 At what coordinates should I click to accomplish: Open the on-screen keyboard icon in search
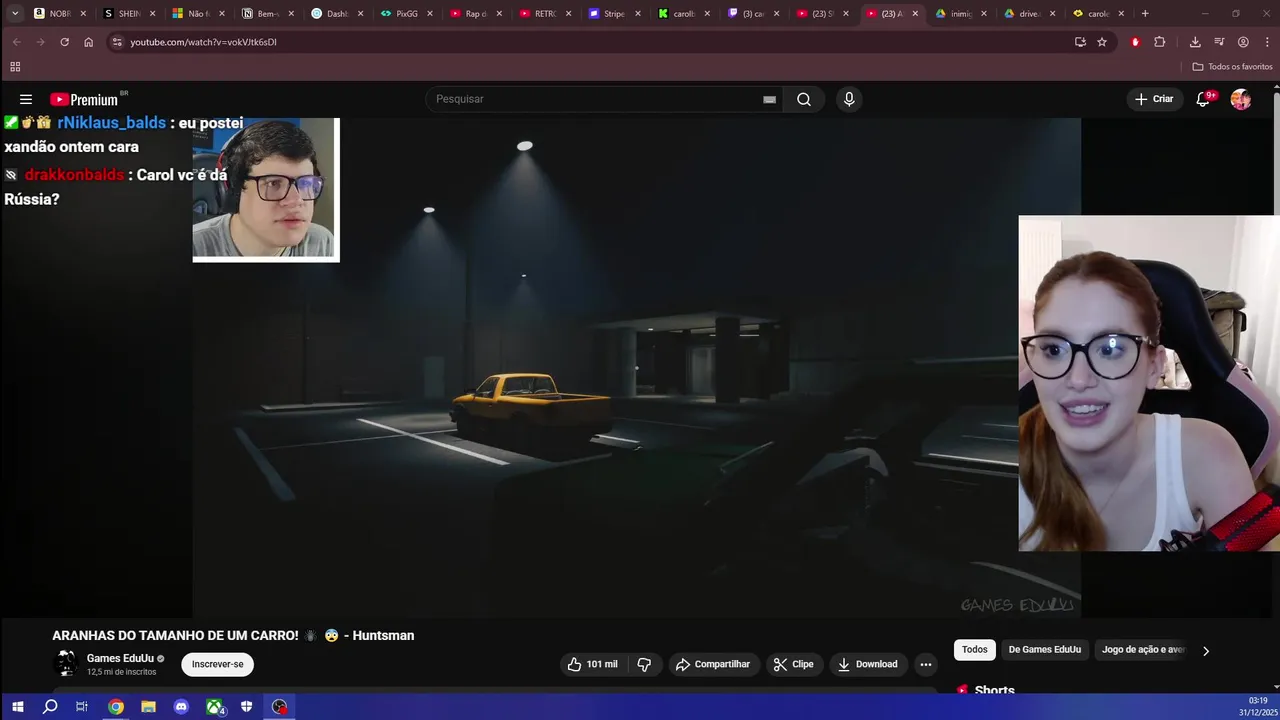[769, 99]
